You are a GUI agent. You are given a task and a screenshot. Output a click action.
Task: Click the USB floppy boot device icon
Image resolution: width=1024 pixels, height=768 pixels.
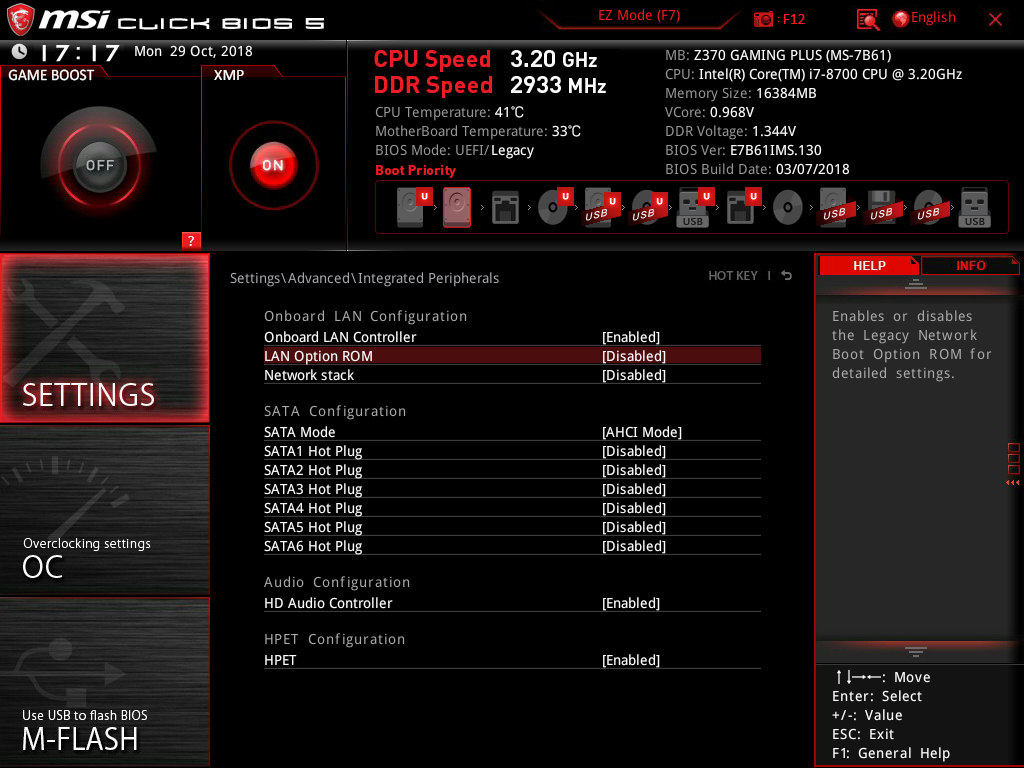[x=882, y=208]
